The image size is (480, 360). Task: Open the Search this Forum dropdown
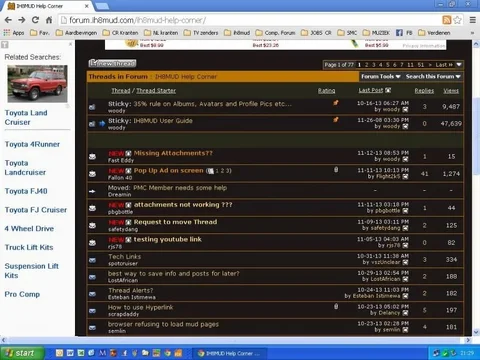433,76
